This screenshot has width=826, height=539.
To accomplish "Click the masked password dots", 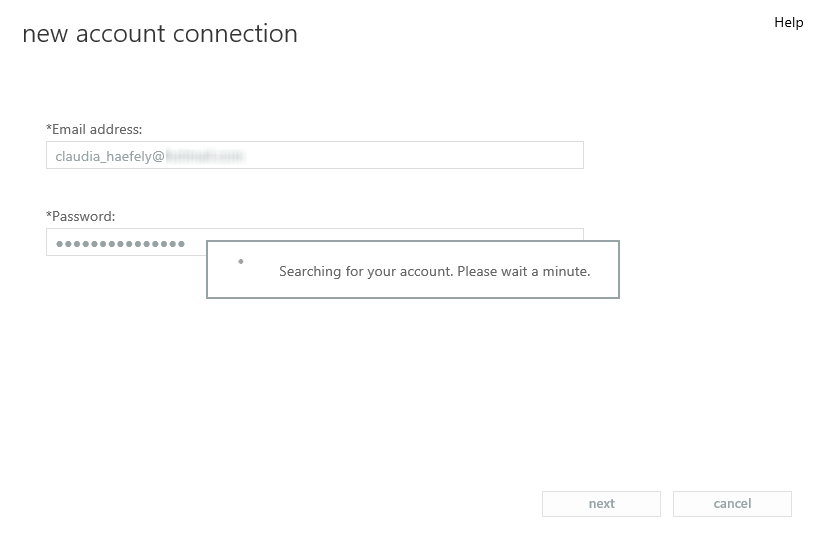I will [x=121, y=243].
